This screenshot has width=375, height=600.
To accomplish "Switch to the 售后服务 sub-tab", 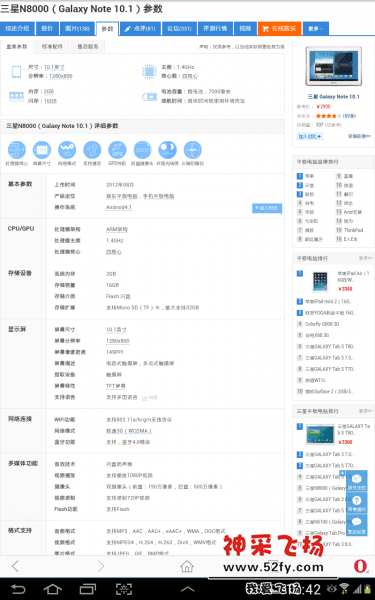I will point(88,47).
